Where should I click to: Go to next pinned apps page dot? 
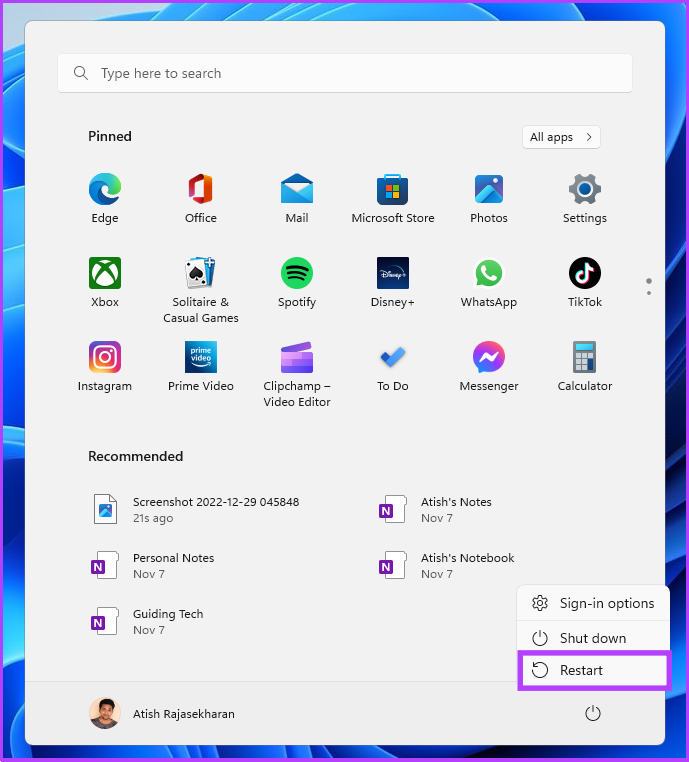click(649, 293)
